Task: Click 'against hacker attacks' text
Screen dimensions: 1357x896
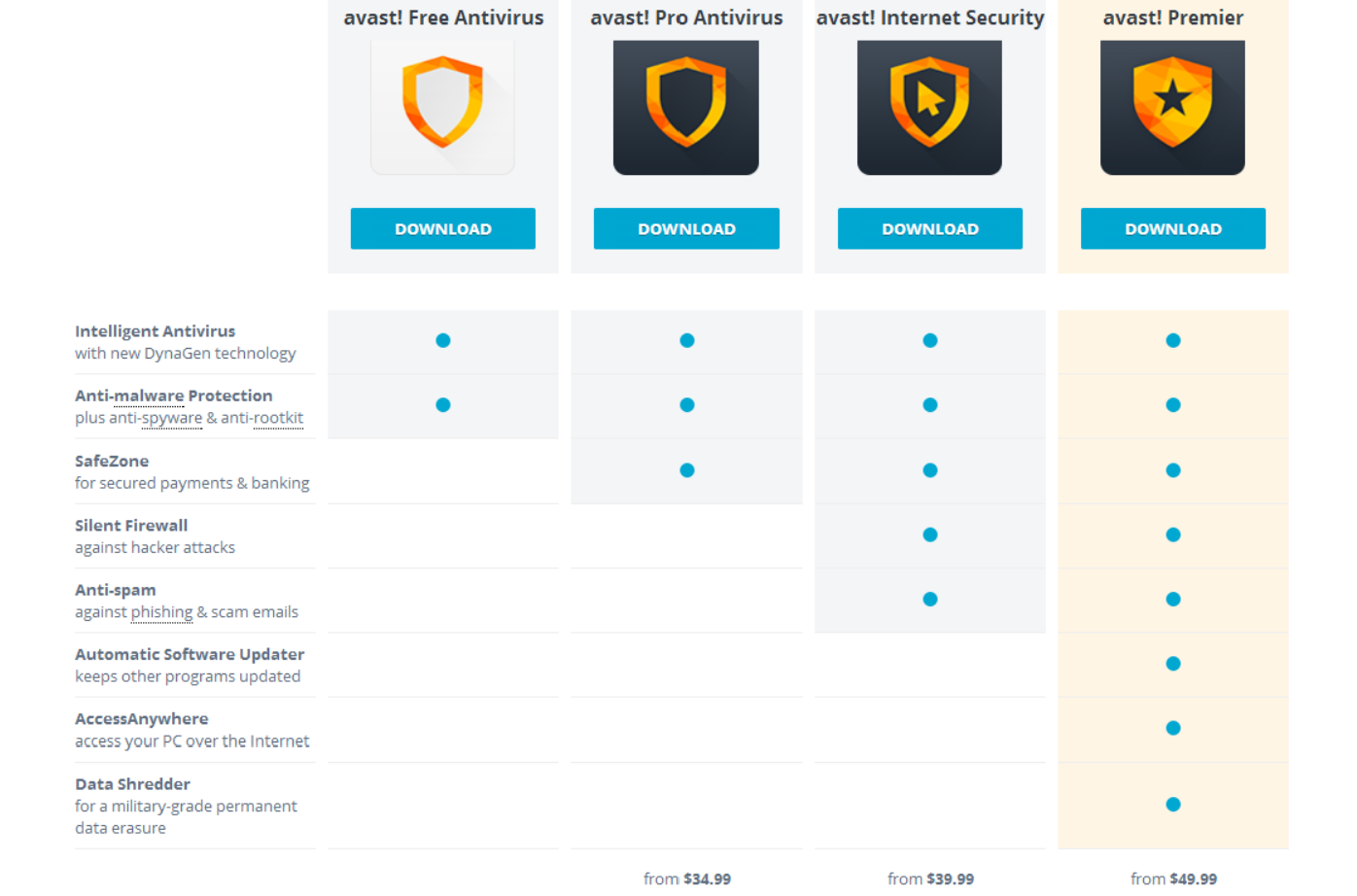Action: (x=155, y=548)
